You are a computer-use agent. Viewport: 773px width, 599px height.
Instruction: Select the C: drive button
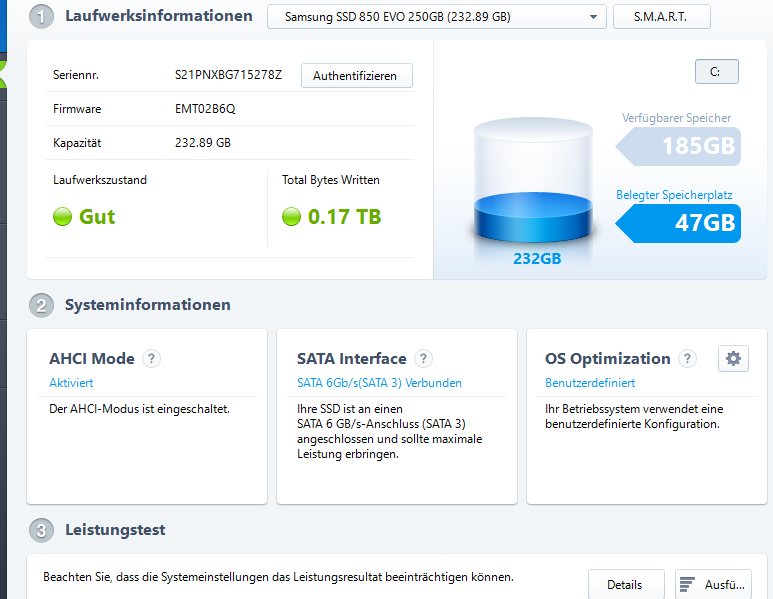pyautogui.click(x=716, y=72)
